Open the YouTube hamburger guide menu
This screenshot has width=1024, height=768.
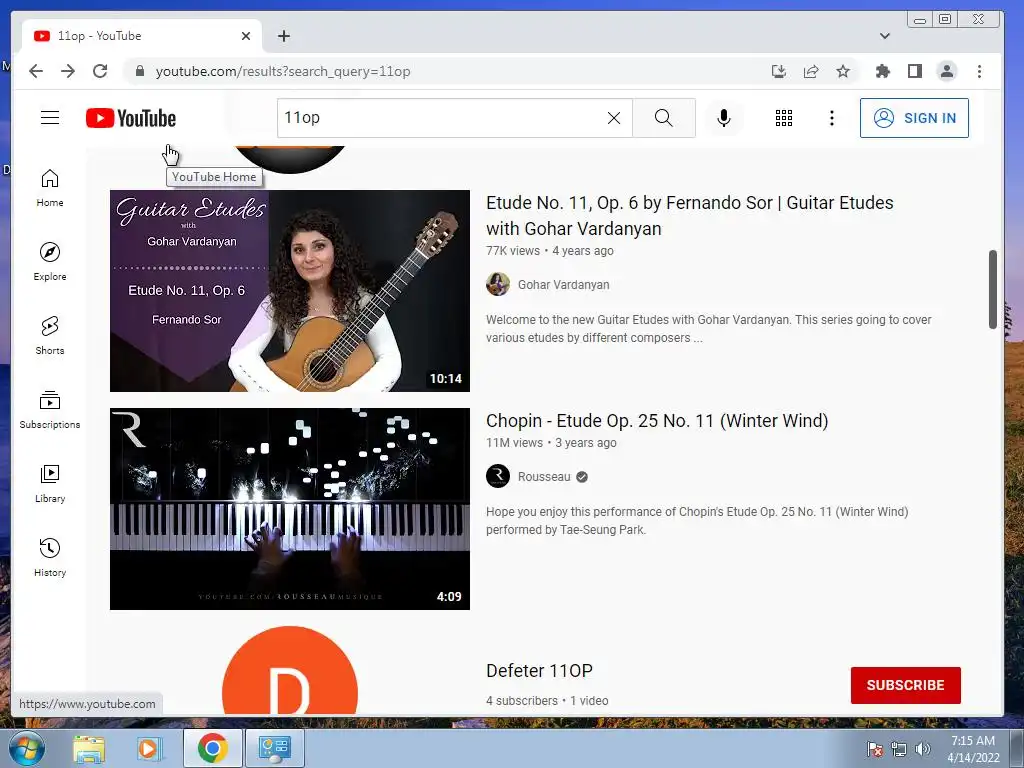(50, 118)
